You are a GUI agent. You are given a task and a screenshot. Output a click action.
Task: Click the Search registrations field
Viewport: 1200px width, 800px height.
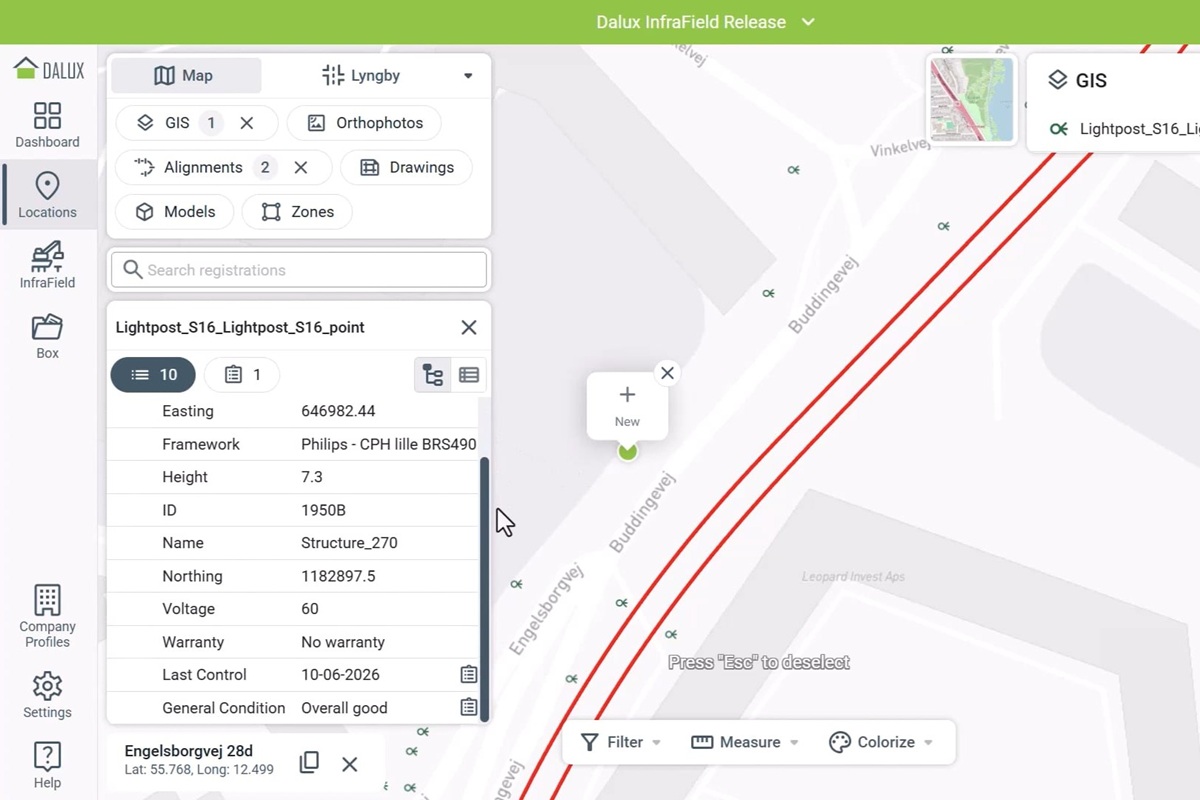tap(299, 270)
